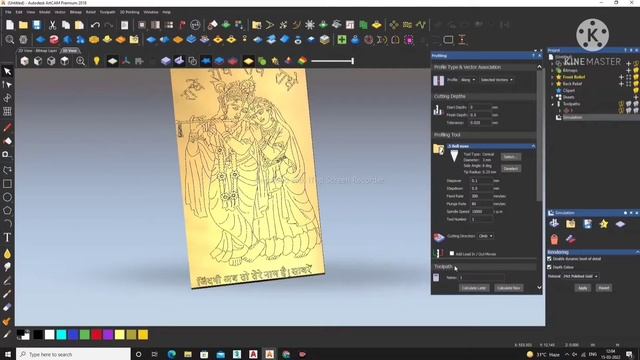The image size is (640, 360).
Task: Click the gray slab icon in Simulation panel
Action: click(620, 224)
